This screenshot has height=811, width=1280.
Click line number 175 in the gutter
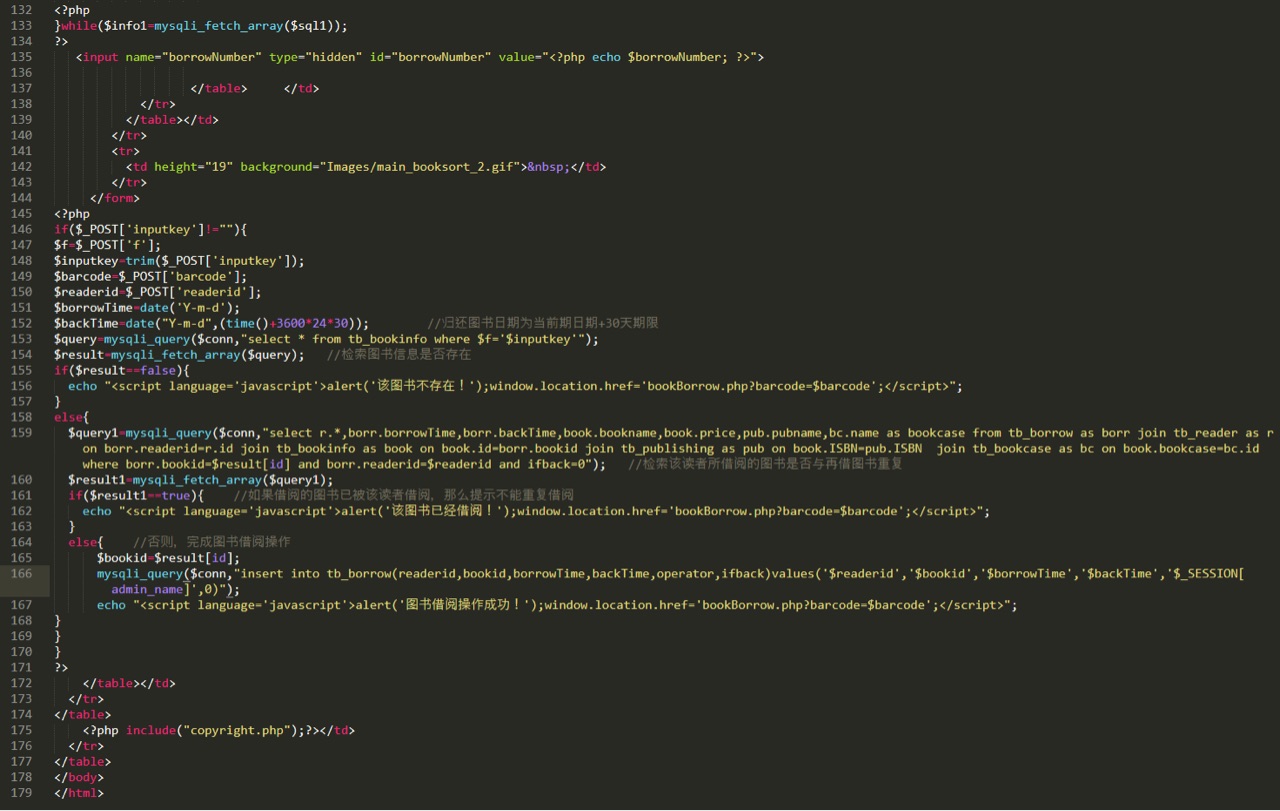pos(21,730)
